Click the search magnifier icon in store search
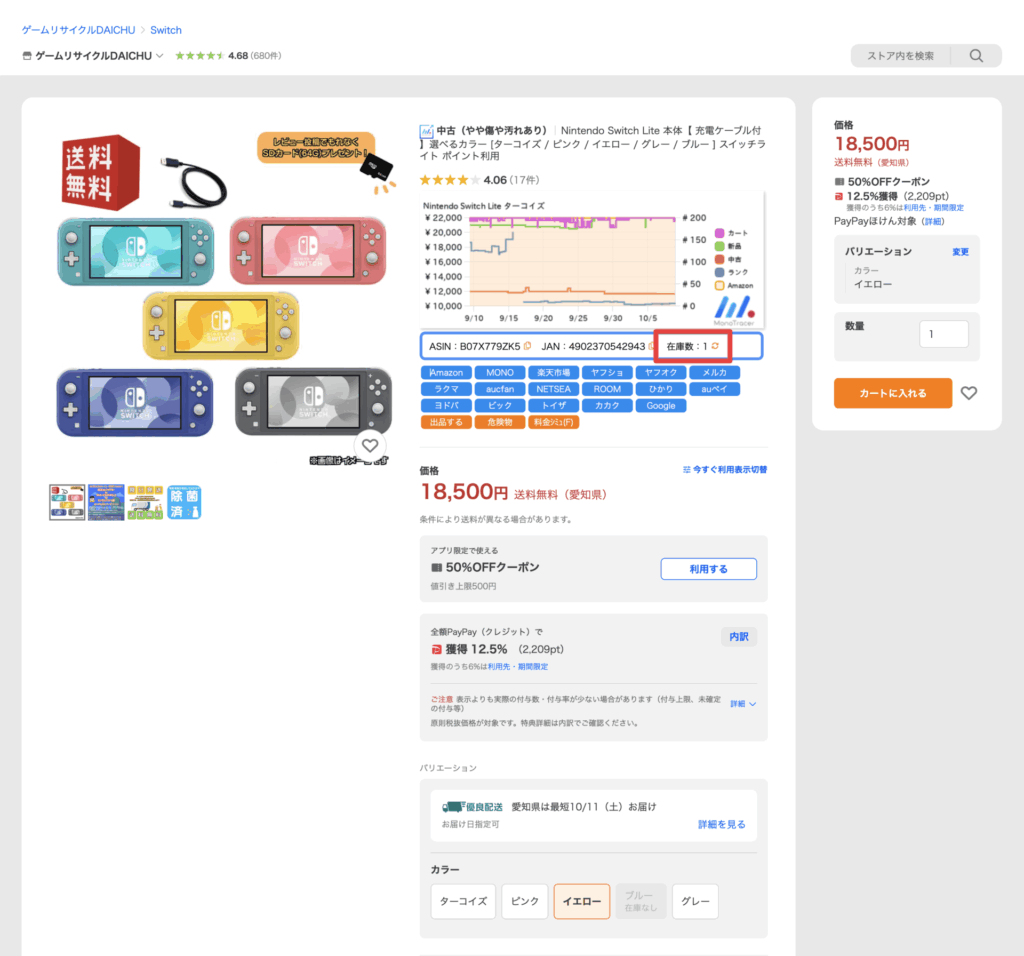This screenshot has height=956, width=1024. (x=976, y=56)
